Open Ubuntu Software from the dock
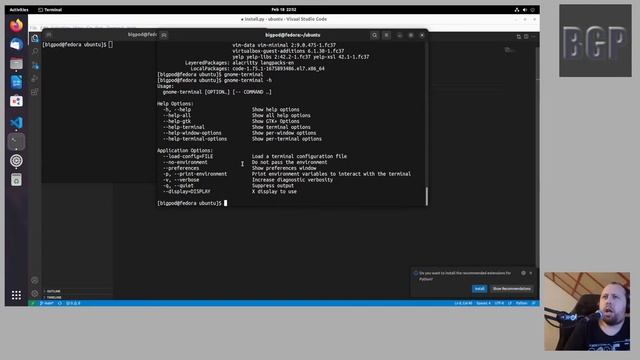The image size is (640, 360). (16, 101)
